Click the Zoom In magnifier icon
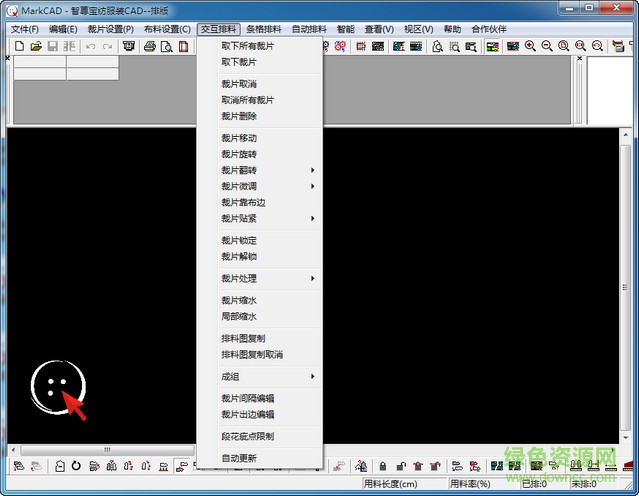The image size is (639, 496). [x=530, y=46]
